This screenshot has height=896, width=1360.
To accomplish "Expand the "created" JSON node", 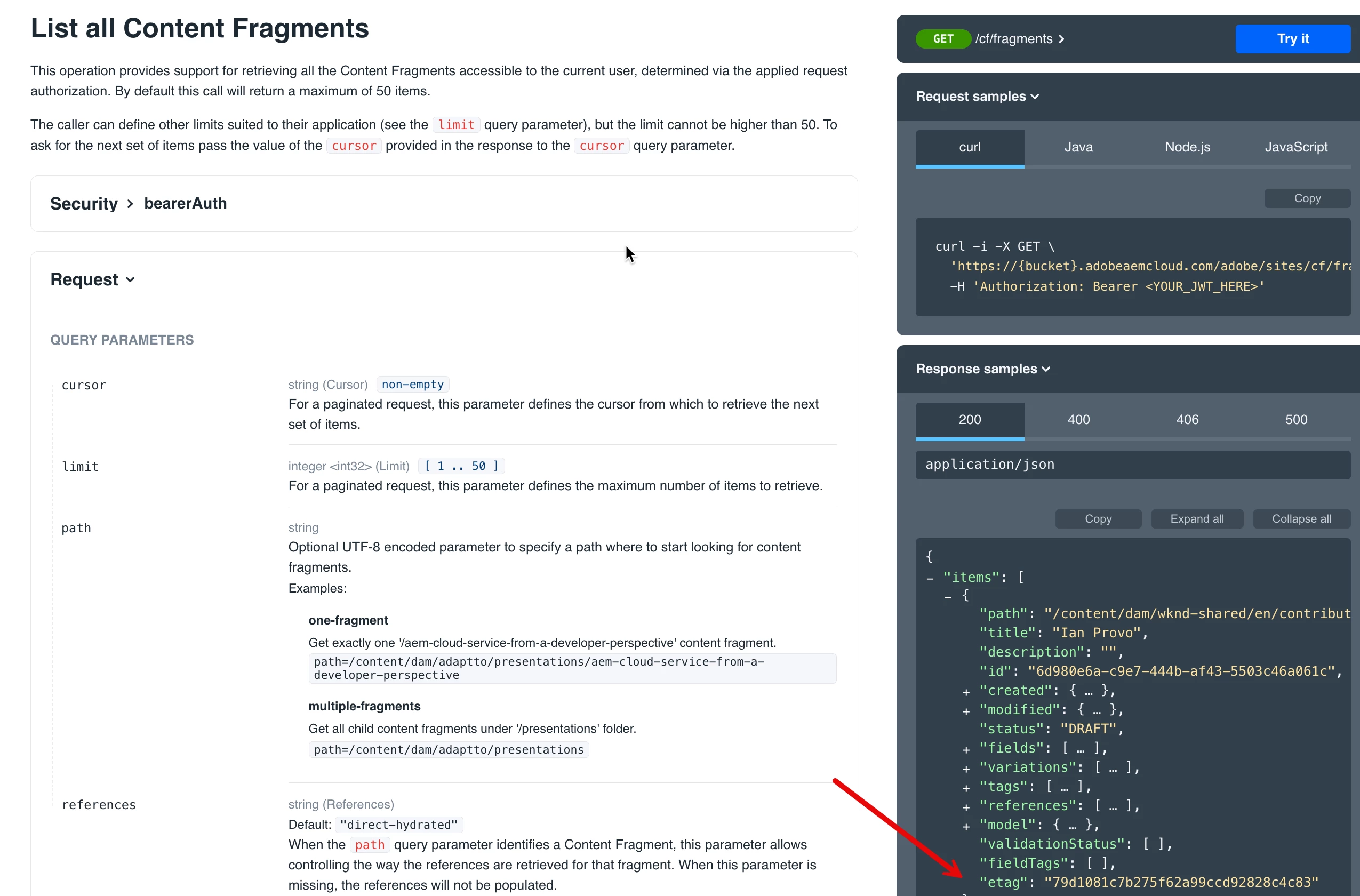I will [966, 692].
